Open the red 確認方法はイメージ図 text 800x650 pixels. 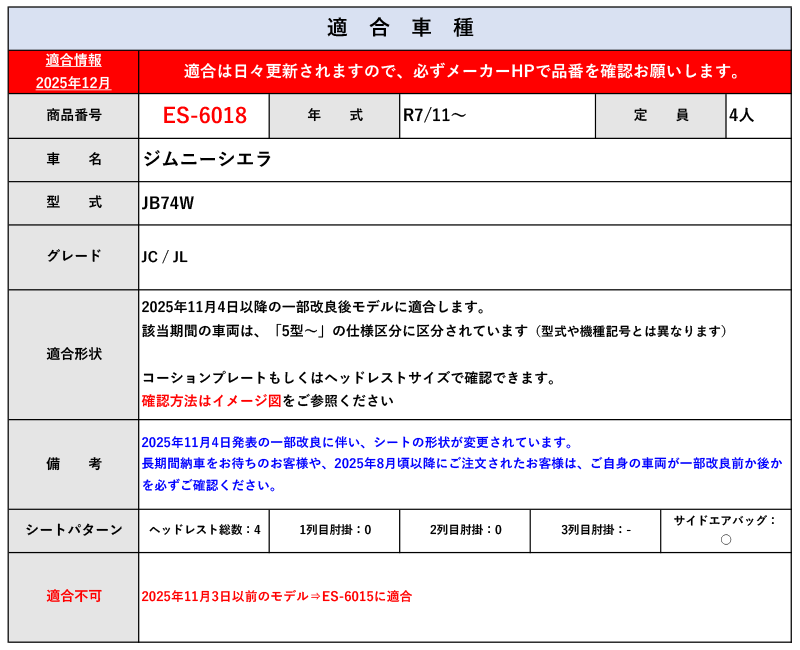(211, 400)
